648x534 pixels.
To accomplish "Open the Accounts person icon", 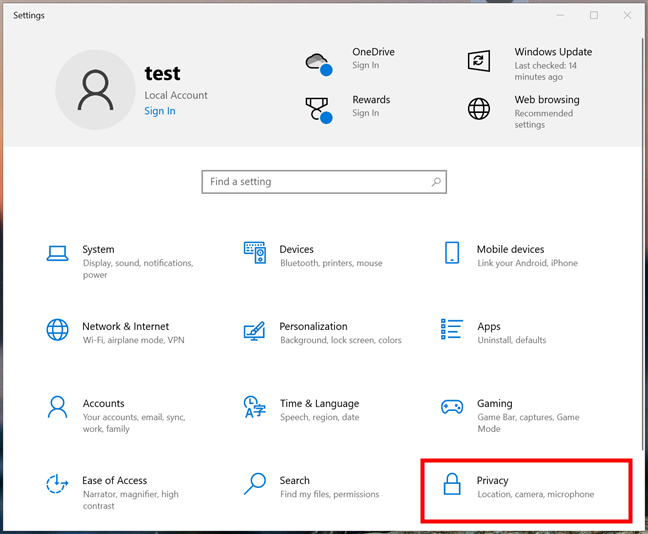I will pos(57,407).
